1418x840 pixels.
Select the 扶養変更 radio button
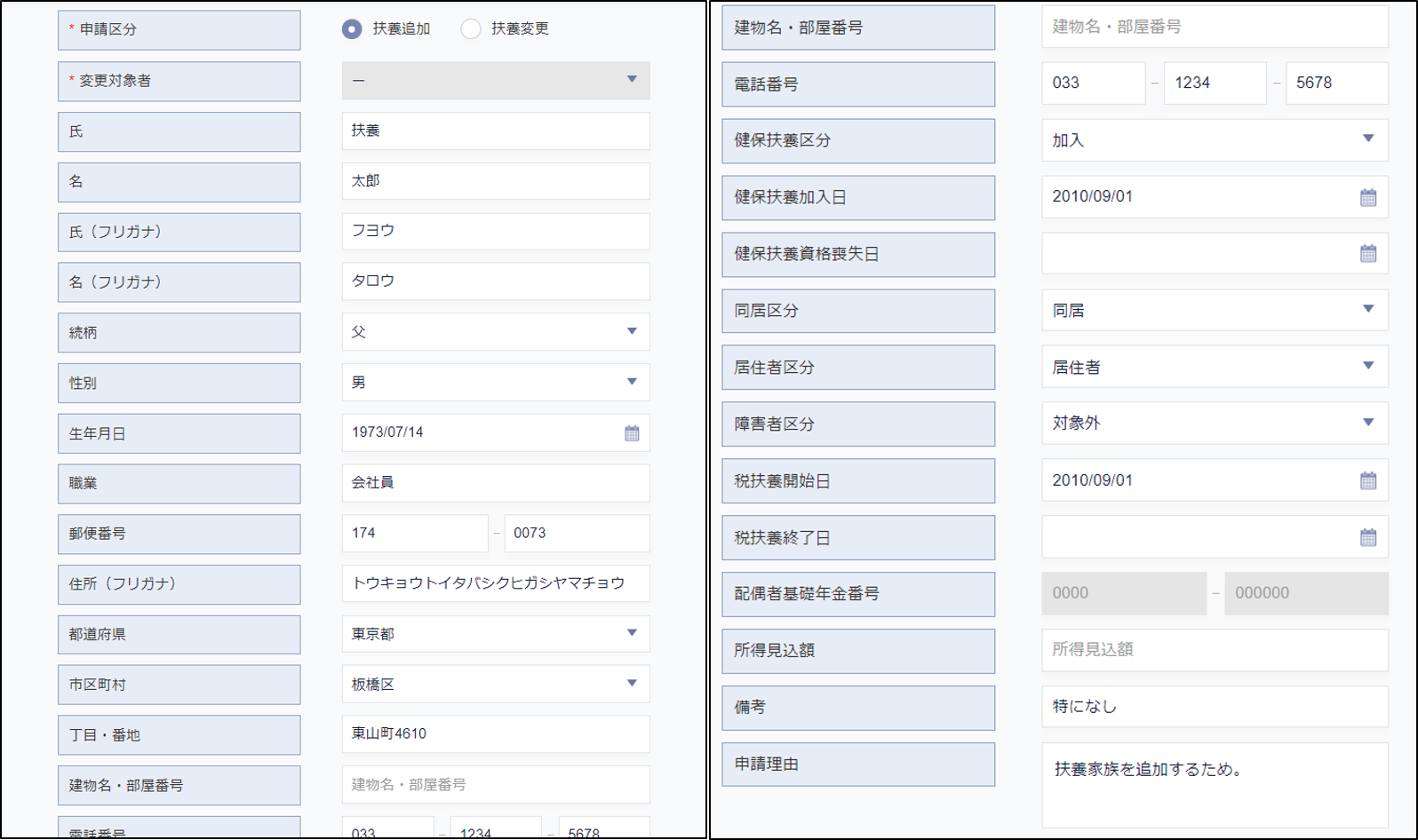(471, 29)
